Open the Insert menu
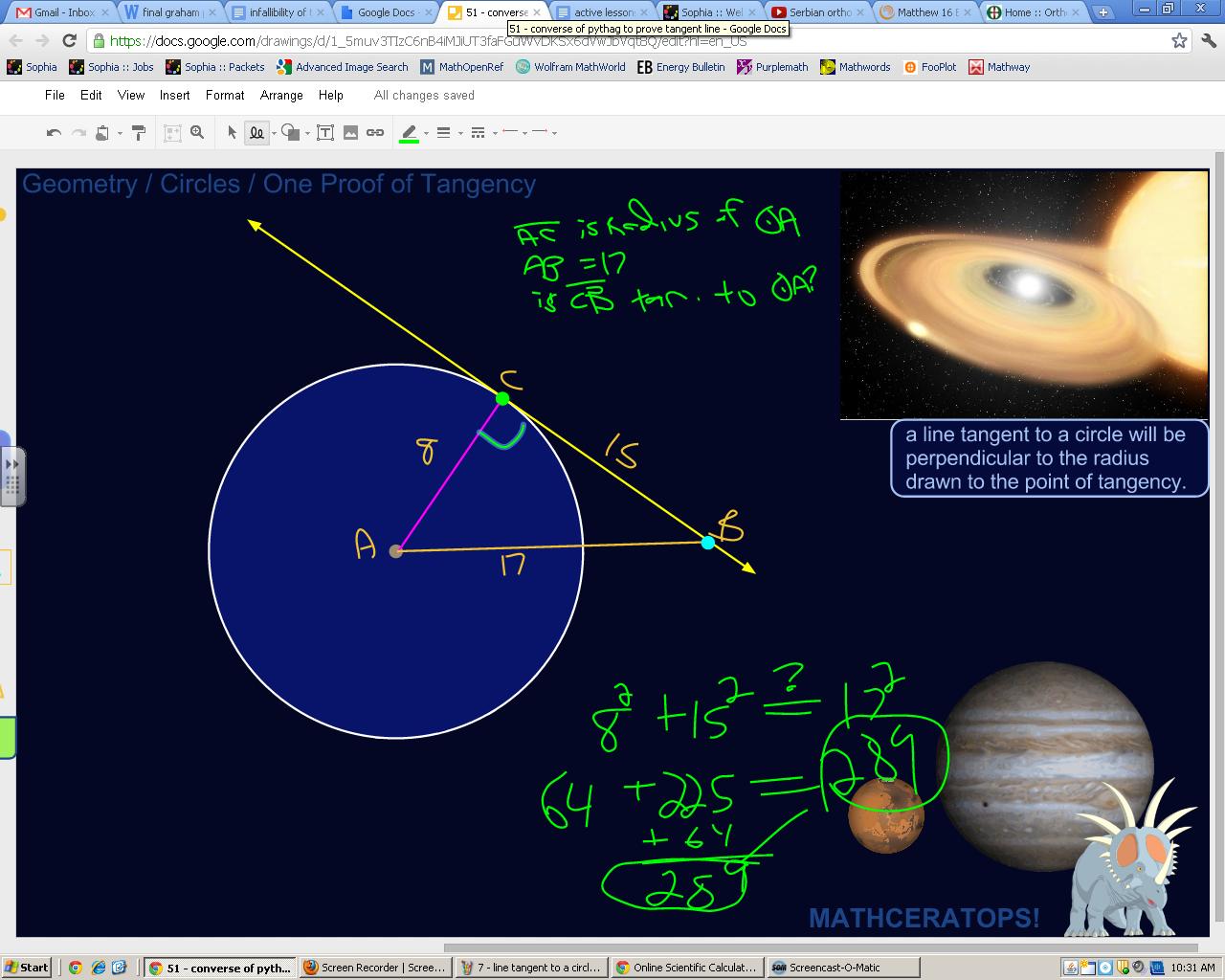The height and width of the screenshot is (980, 1225). pos(174,95)
